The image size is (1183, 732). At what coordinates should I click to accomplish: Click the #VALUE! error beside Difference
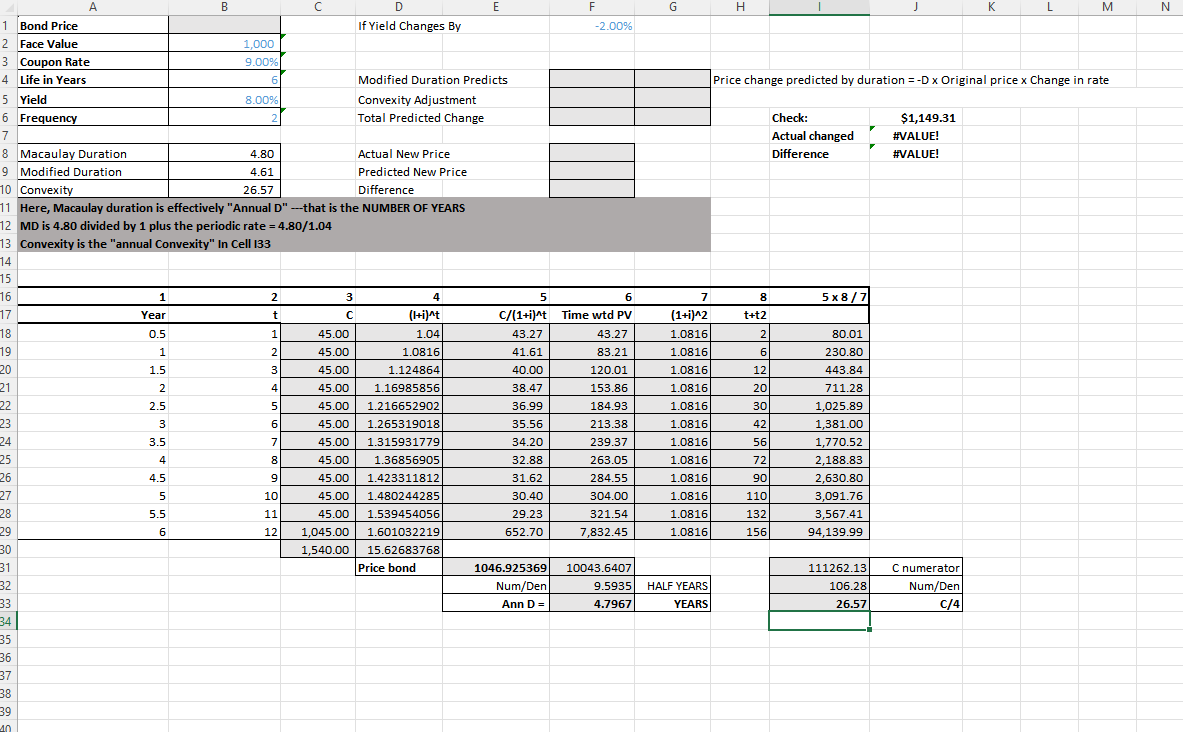click(916, 153)
